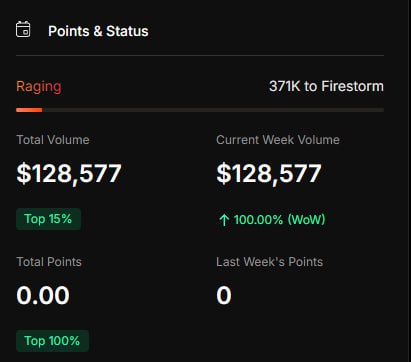Click the unfilled gray progress bar track
411x362 pixels.
pyautogui.click(x=213, y=110)
